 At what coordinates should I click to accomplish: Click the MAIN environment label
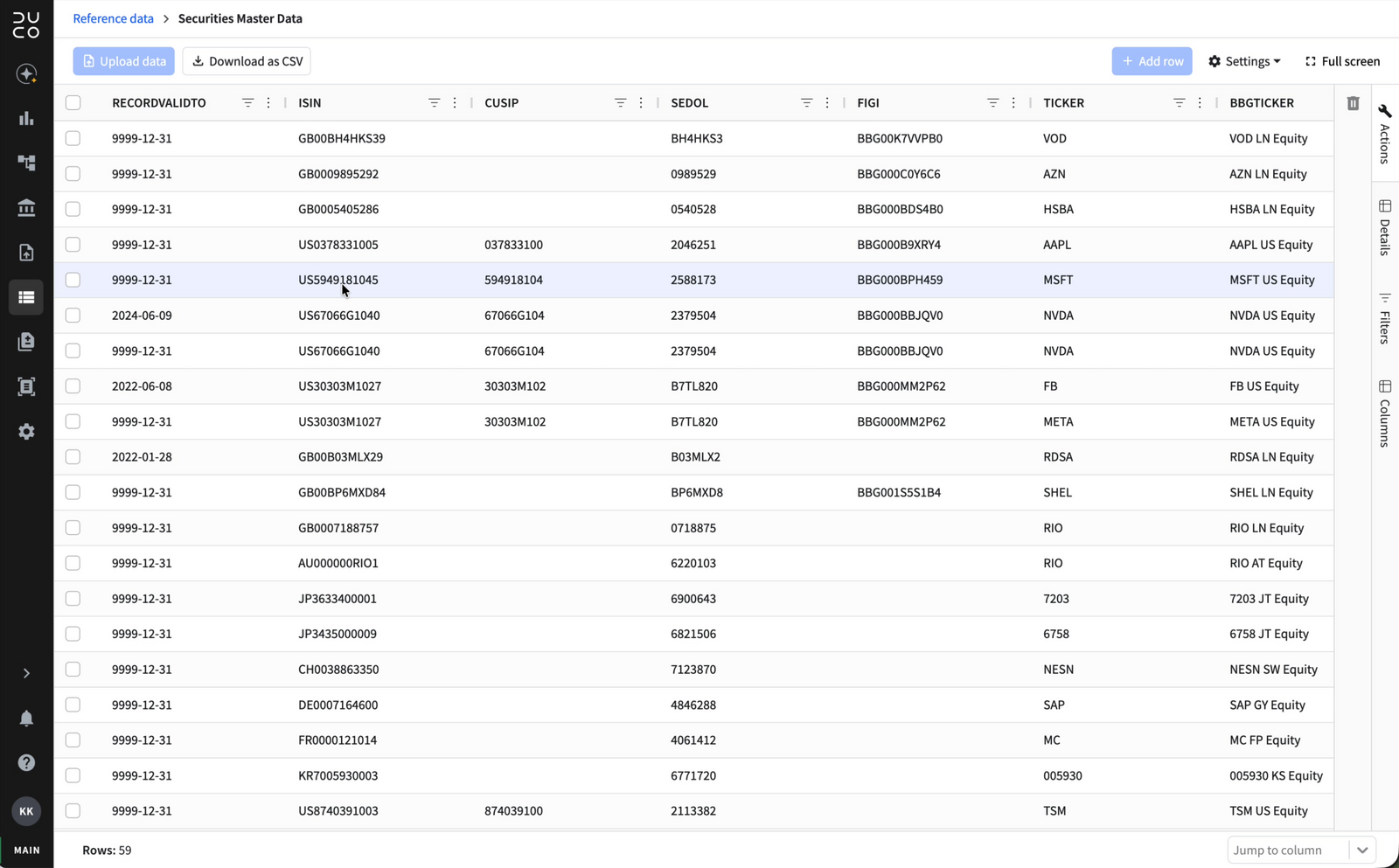pyautogui.click(x=26, y=850)
